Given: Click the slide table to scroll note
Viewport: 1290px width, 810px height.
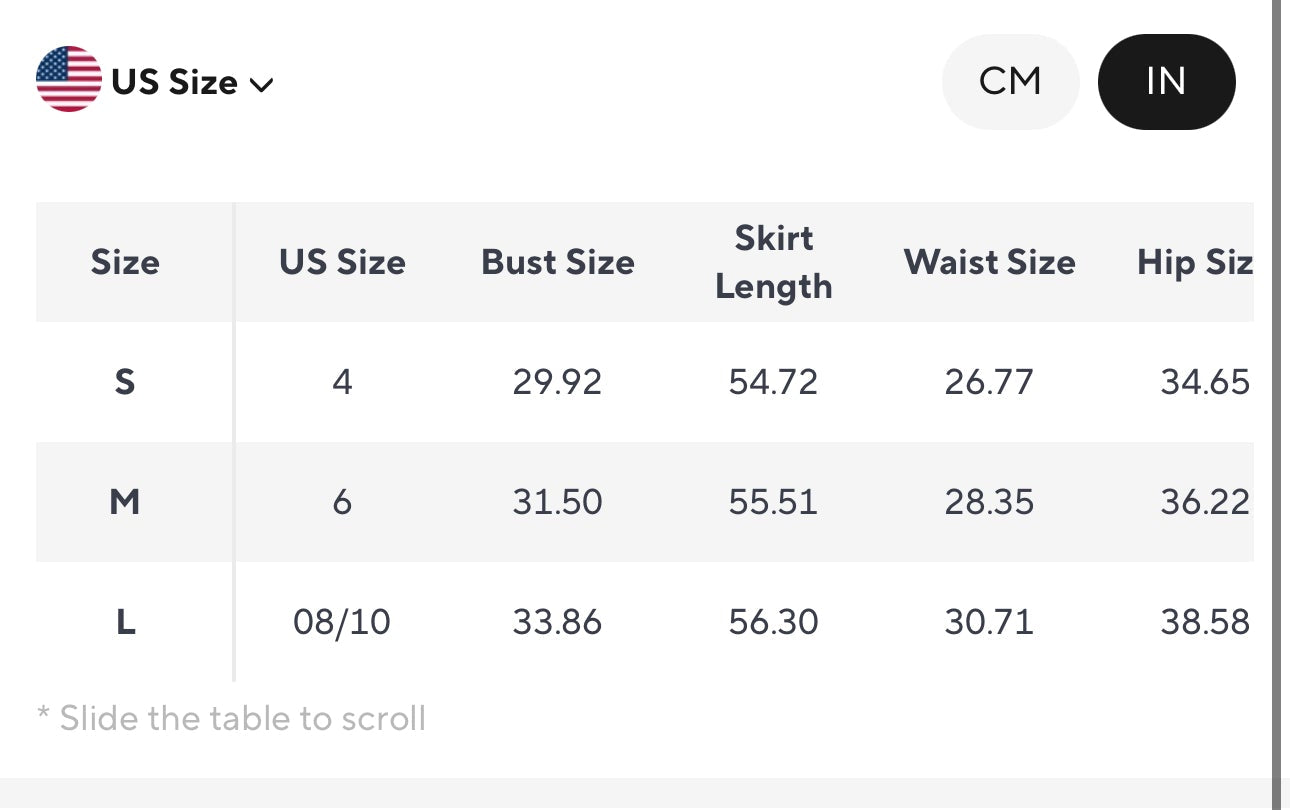Looking at the screenshot, I should click(x=230, y=718).
